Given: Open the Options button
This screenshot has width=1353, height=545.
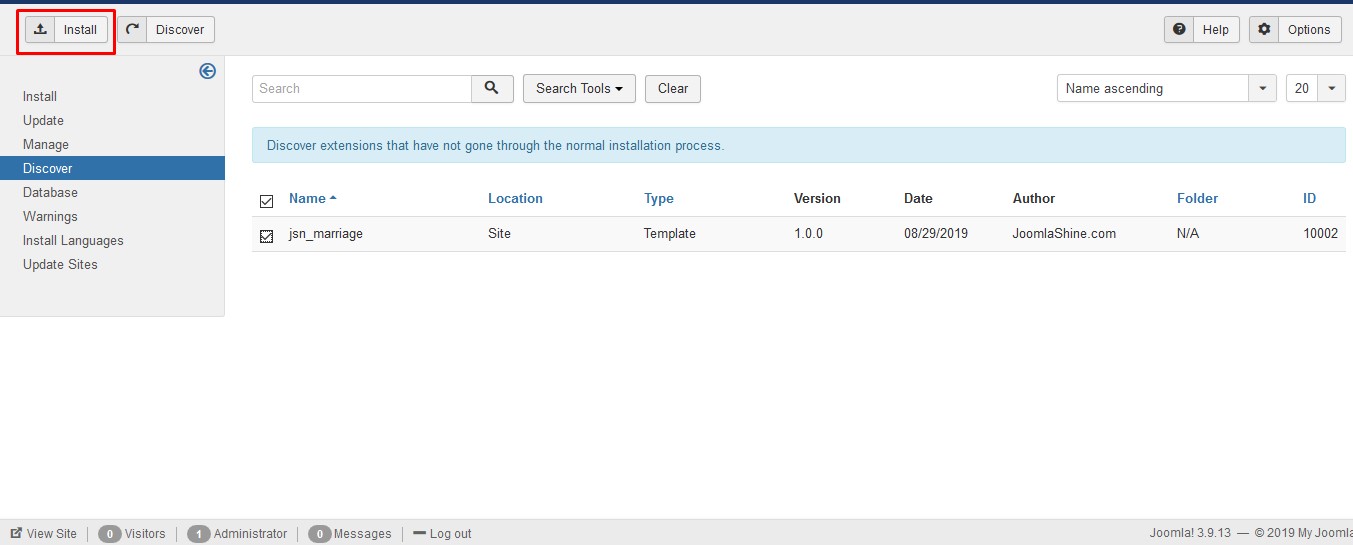Looking at the screenshot, I should 1295,30.
